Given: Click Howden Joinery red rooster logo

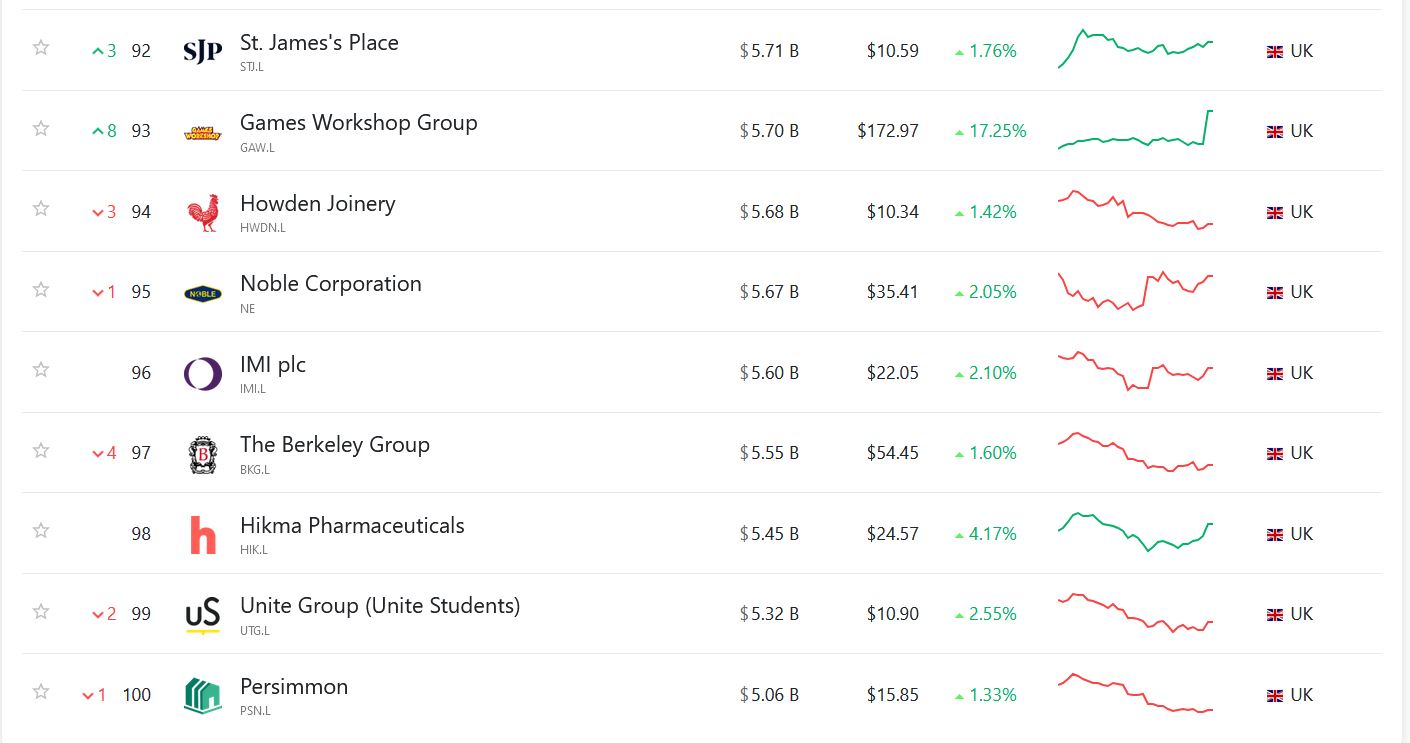Looking at the screenshot, I should pos(203,213).
